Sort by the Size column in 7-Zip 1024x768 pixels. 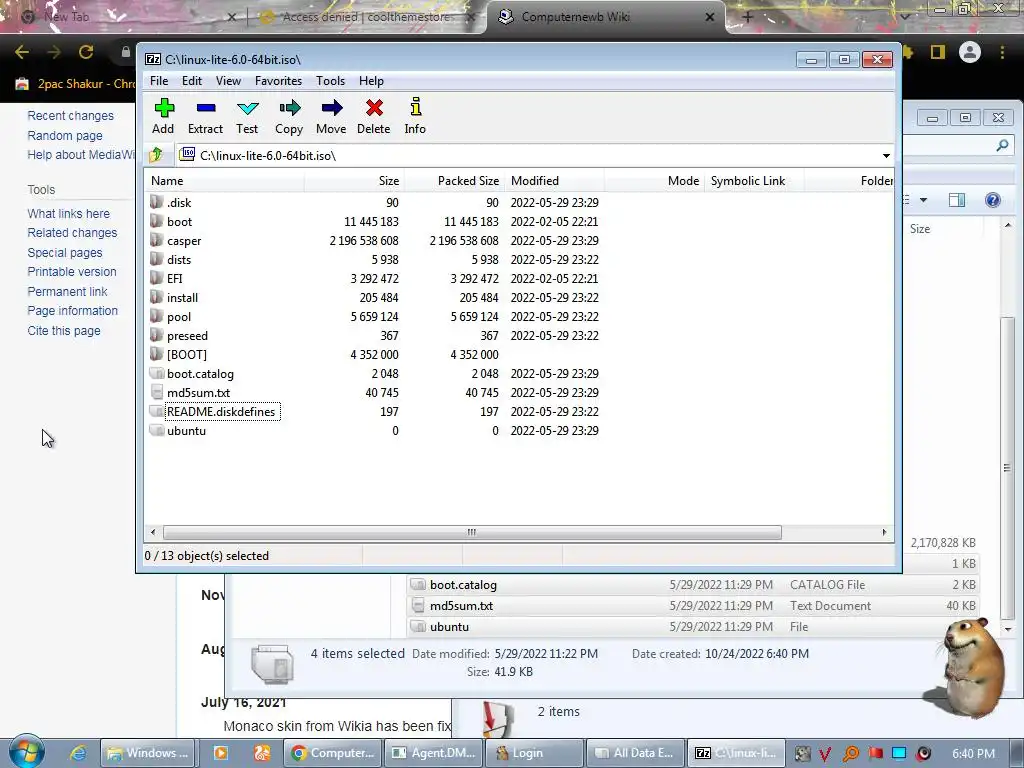[354, 181]
